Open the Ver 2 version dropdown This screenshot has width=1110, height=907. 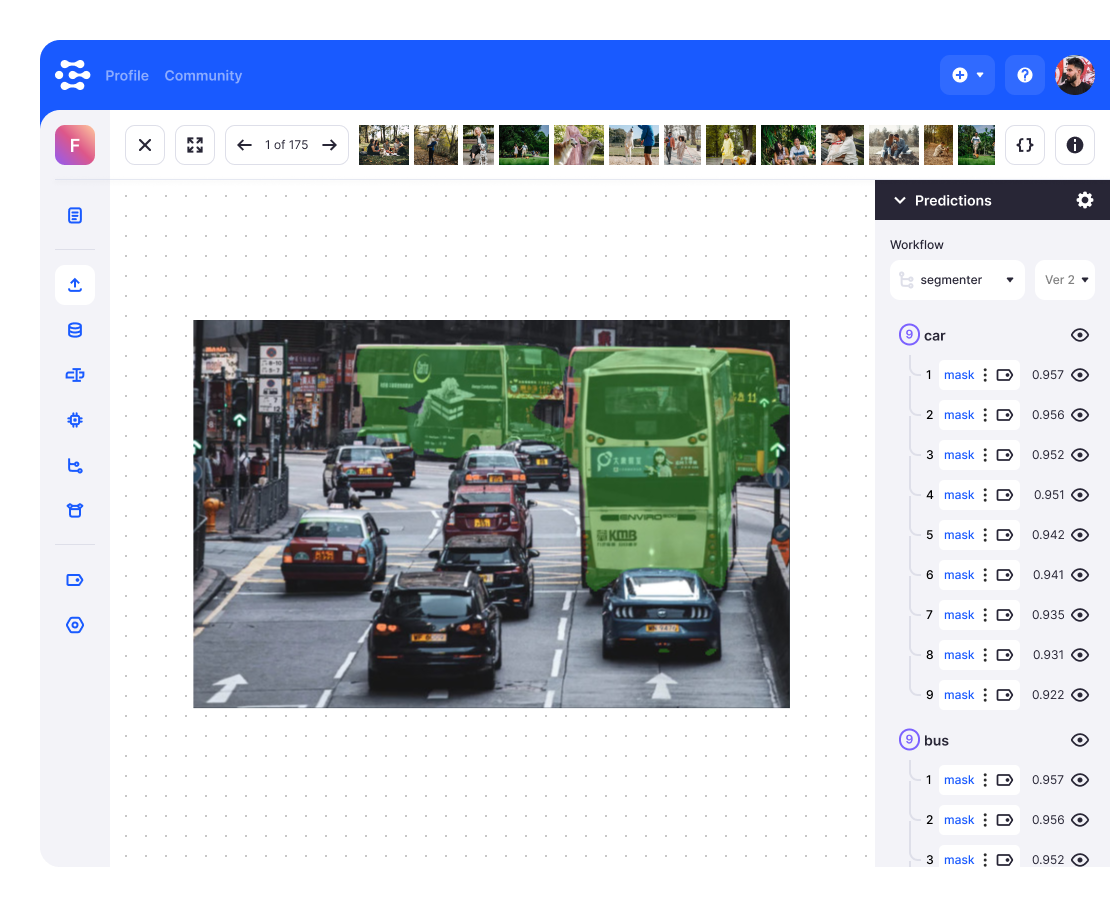[x=1065, y=280]
